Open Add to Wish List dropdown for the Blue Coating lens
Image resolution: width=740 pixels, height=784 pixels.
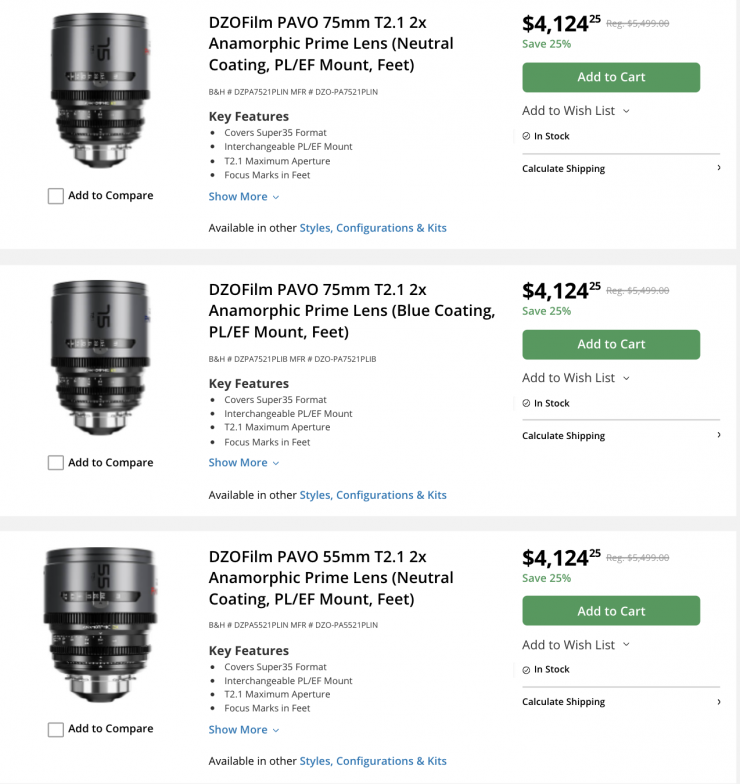click(576, 378)
